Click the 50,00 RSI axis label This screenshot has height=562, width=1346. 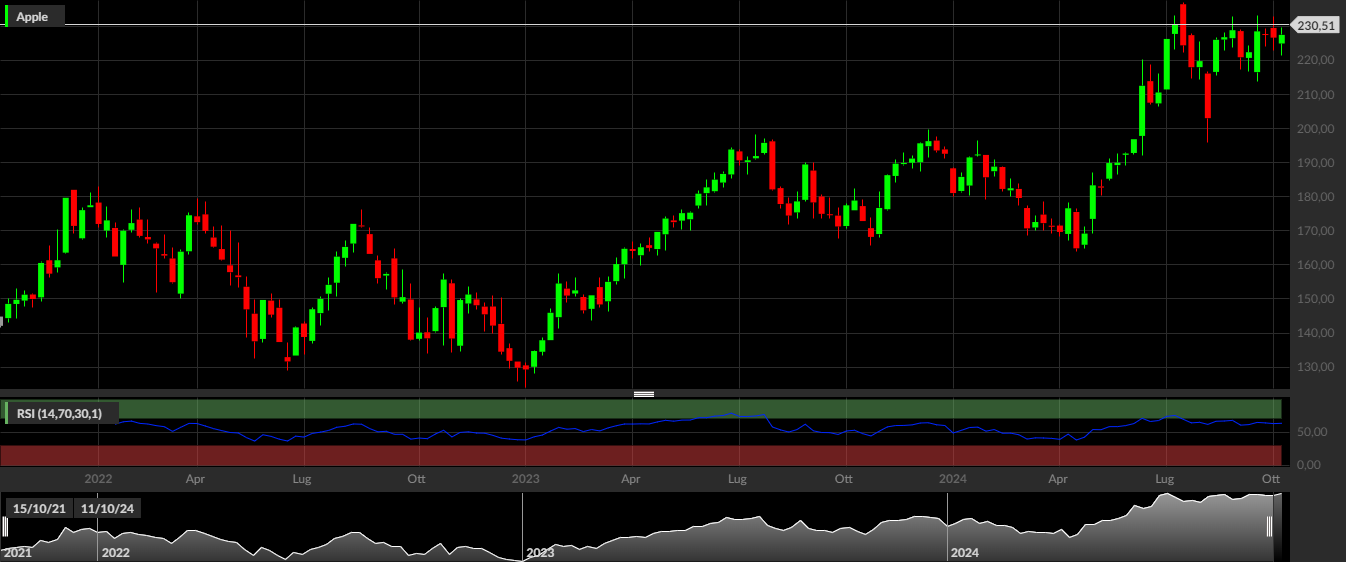click(1312, 432)
